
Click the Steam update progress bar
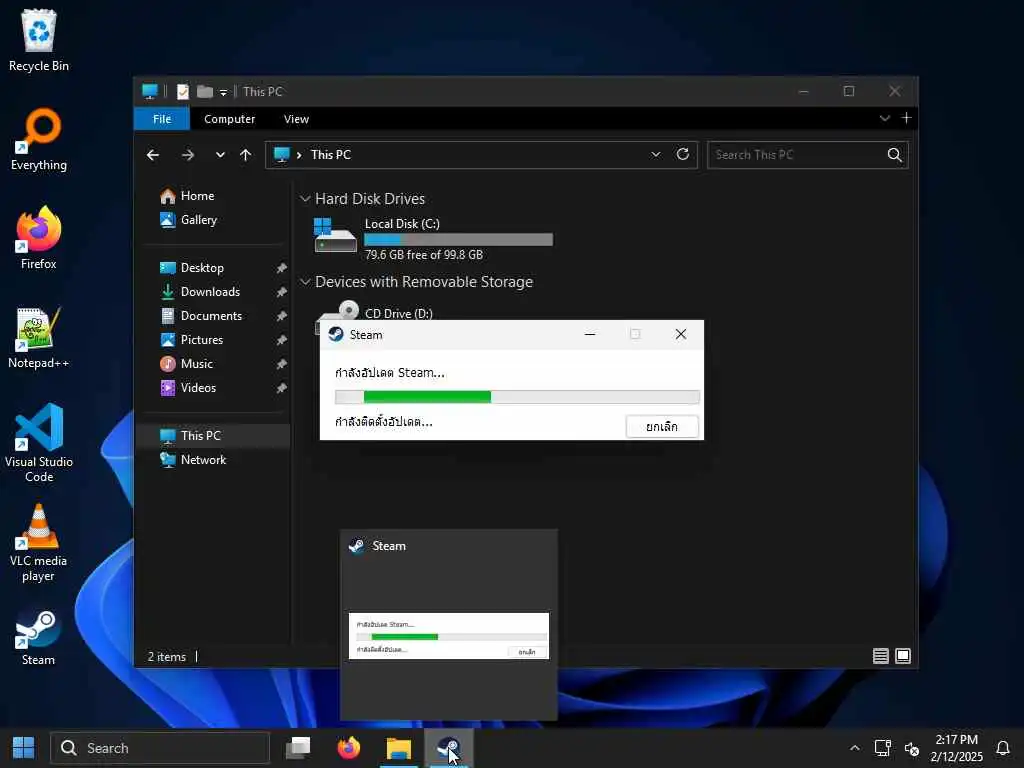(517, 396)
